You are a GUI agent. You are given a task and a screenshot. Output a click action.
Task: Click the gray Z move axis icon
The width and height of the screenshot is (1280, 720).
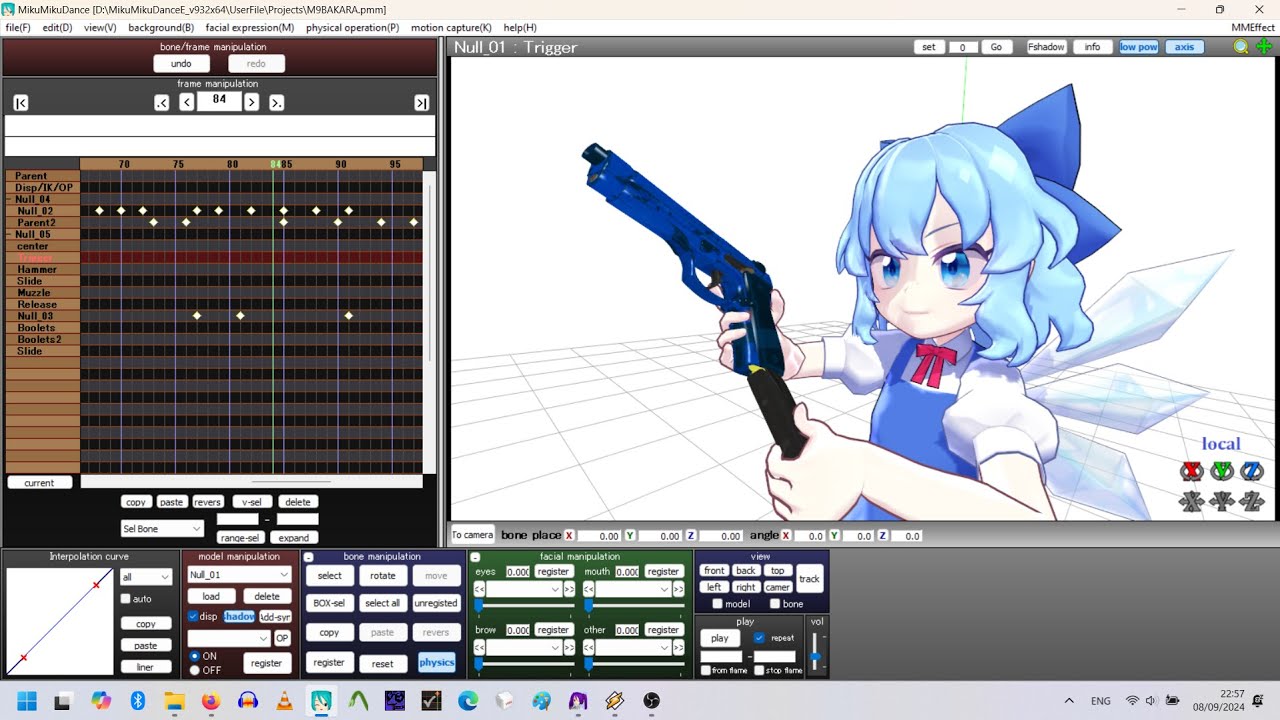click(1252, 502)
